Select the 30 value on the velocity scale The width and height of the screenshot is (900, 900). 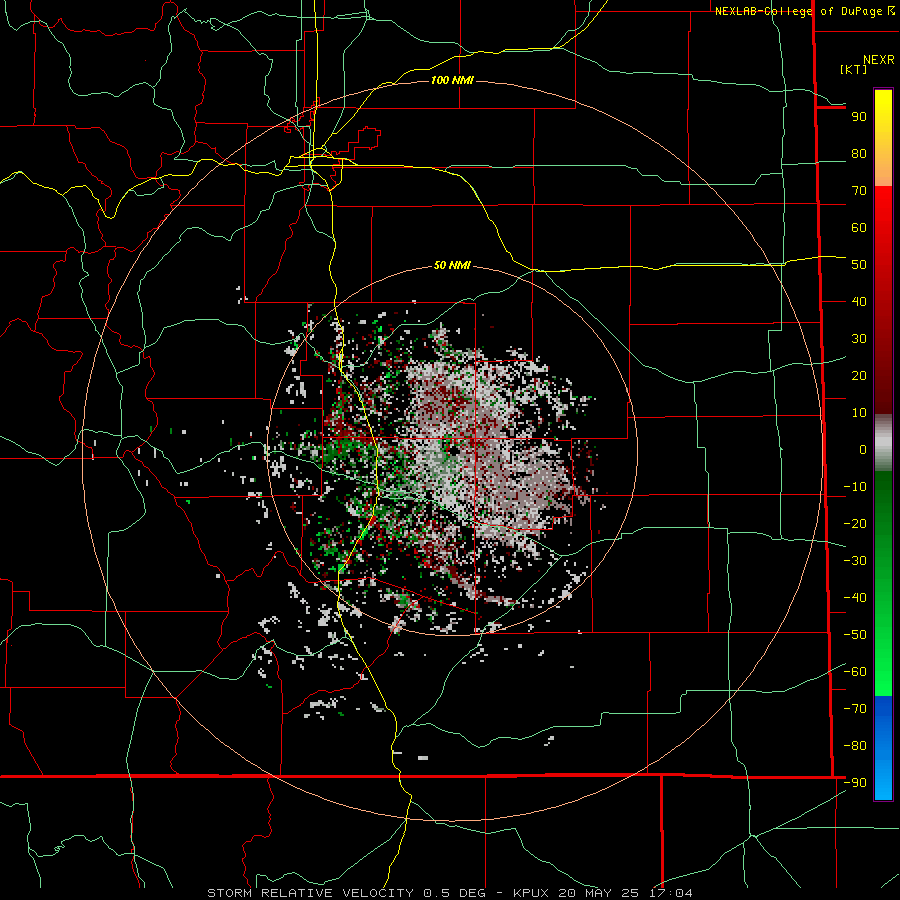coord(859,339)
